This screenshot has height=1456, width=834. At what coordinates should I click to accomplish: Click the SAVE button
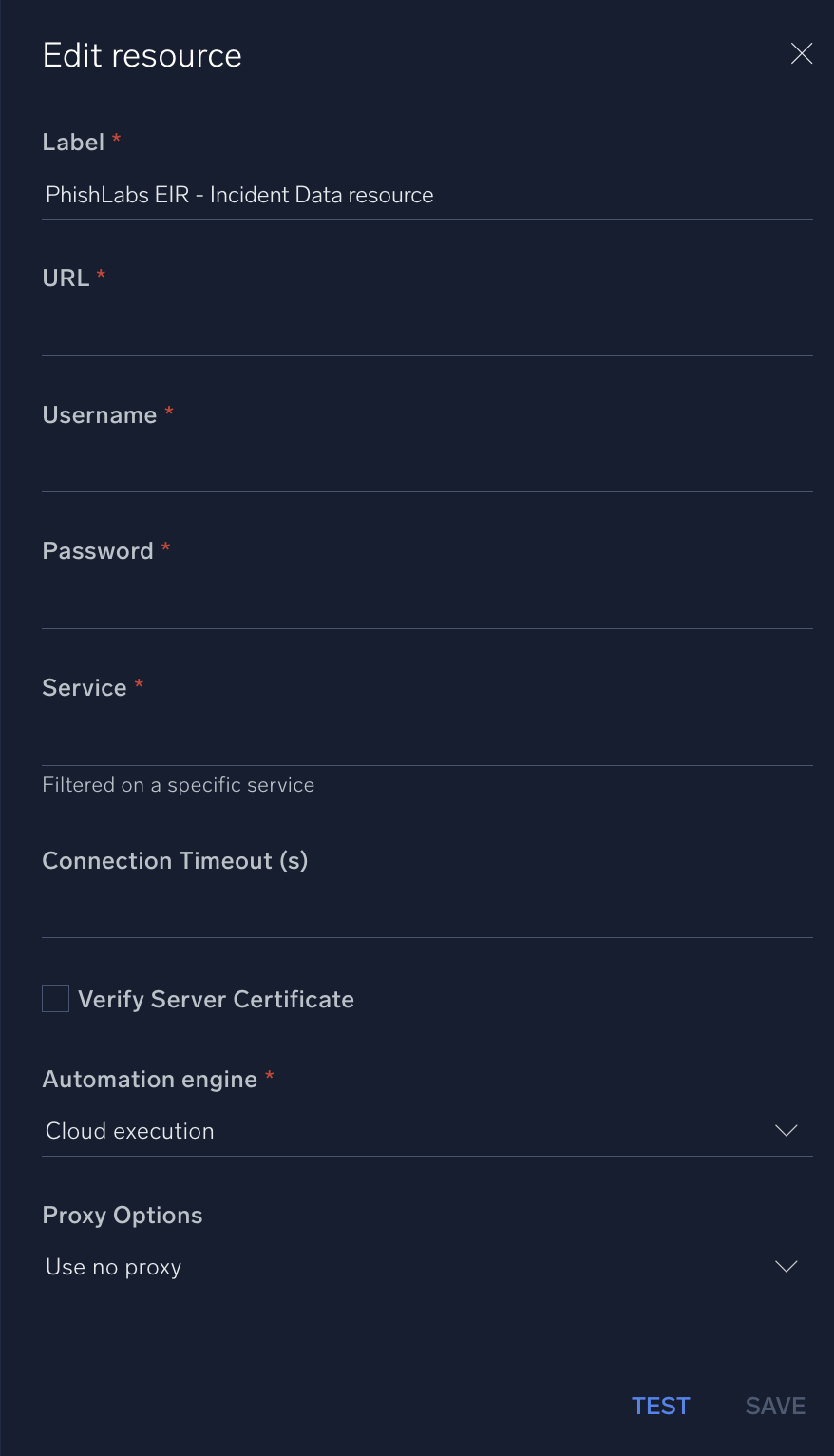point(774,1406)
